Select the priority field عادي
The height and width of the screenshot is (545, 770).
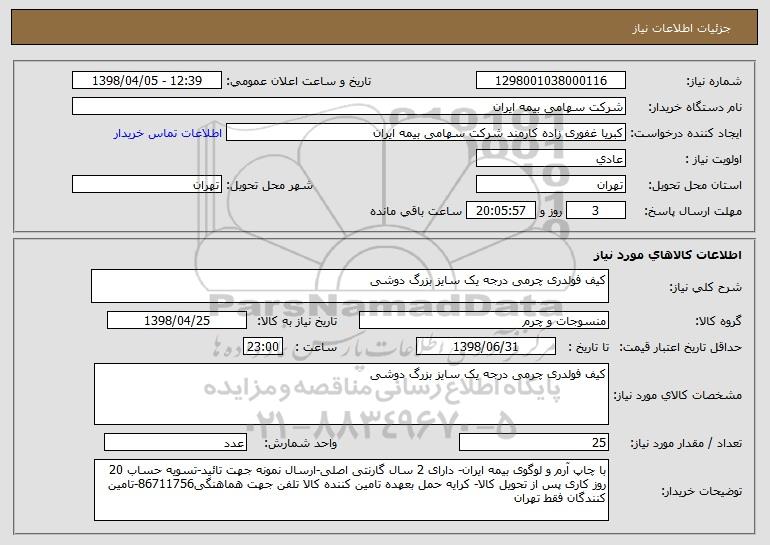click(550, 159)
